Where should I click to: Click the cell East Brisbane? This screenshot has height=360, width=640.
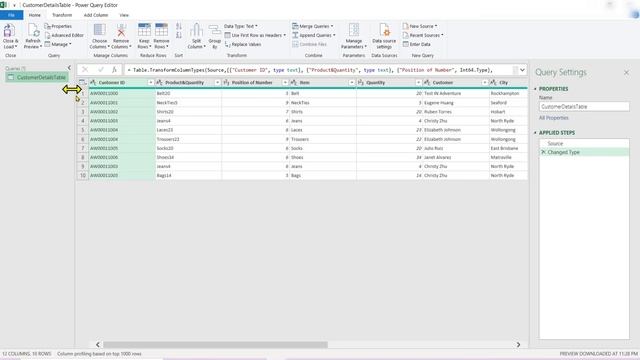(x=508, y=148)
